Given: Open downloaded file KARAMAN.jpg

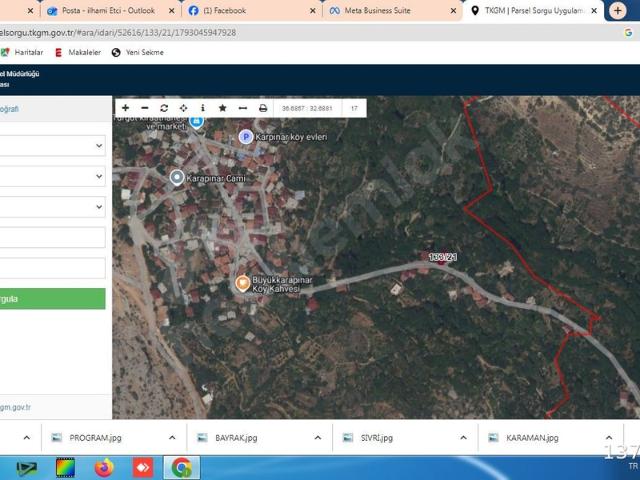Looking at the screenshot, I should pos(532,438).
